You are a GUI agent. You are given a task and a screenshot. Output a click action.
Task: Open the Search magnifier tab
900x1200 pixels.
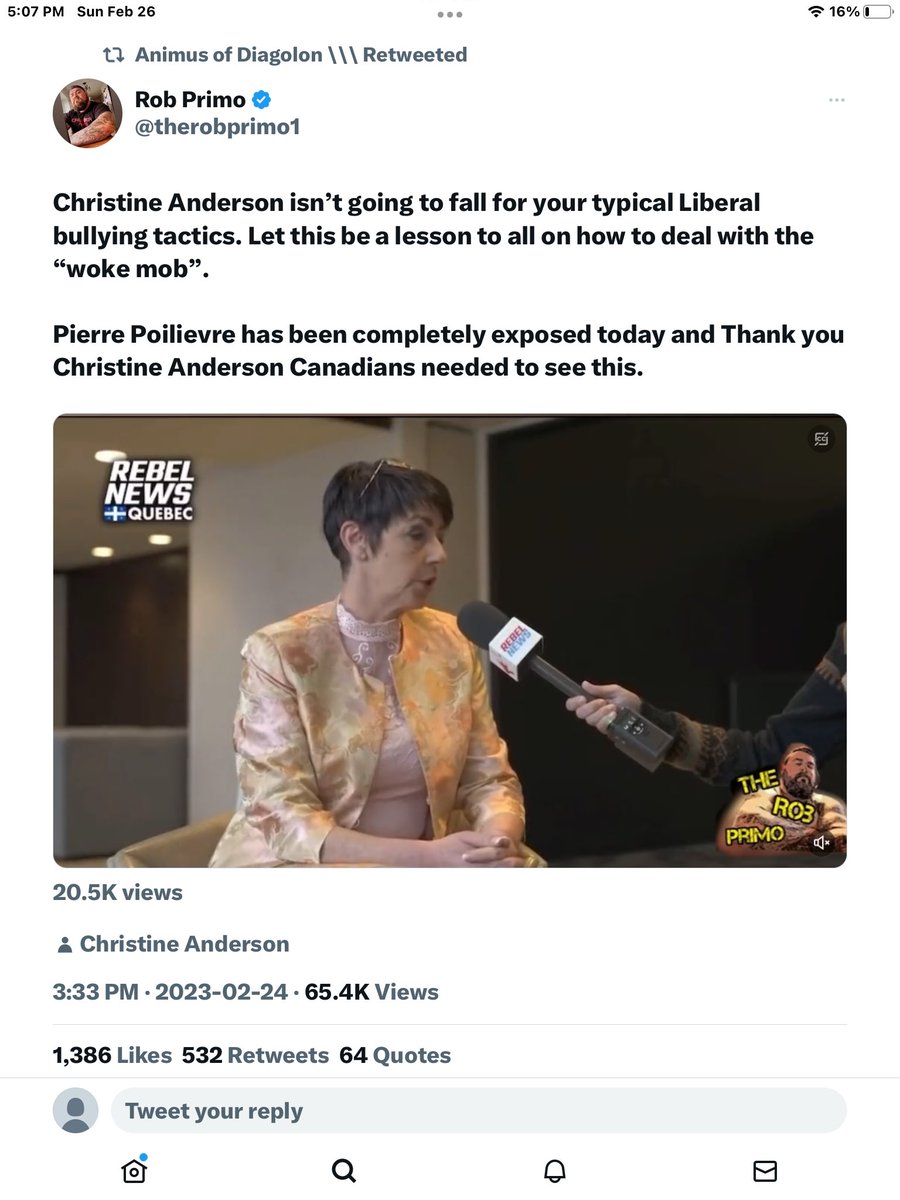click(343, 1170)
